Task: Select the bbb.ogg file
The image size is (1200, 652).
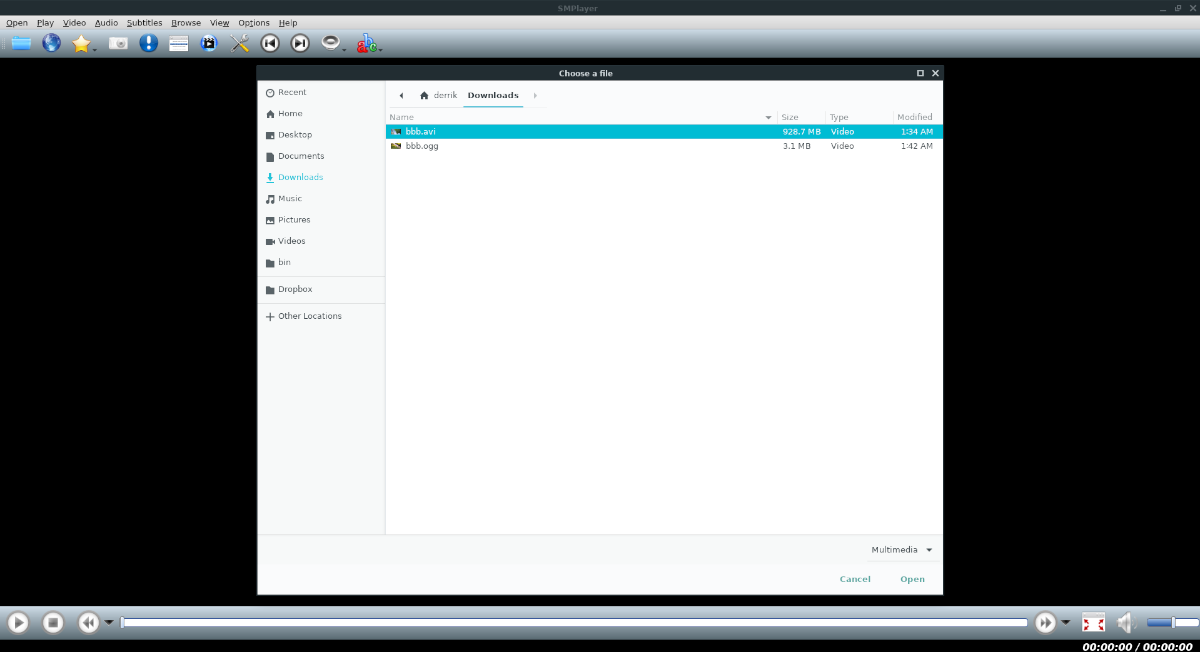Action: click(420, 145)
